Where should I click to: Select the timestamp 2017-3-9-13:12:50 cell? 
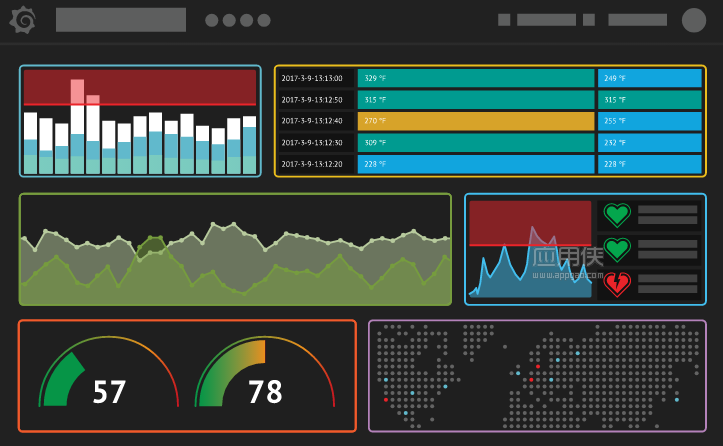tap(316, 100)
